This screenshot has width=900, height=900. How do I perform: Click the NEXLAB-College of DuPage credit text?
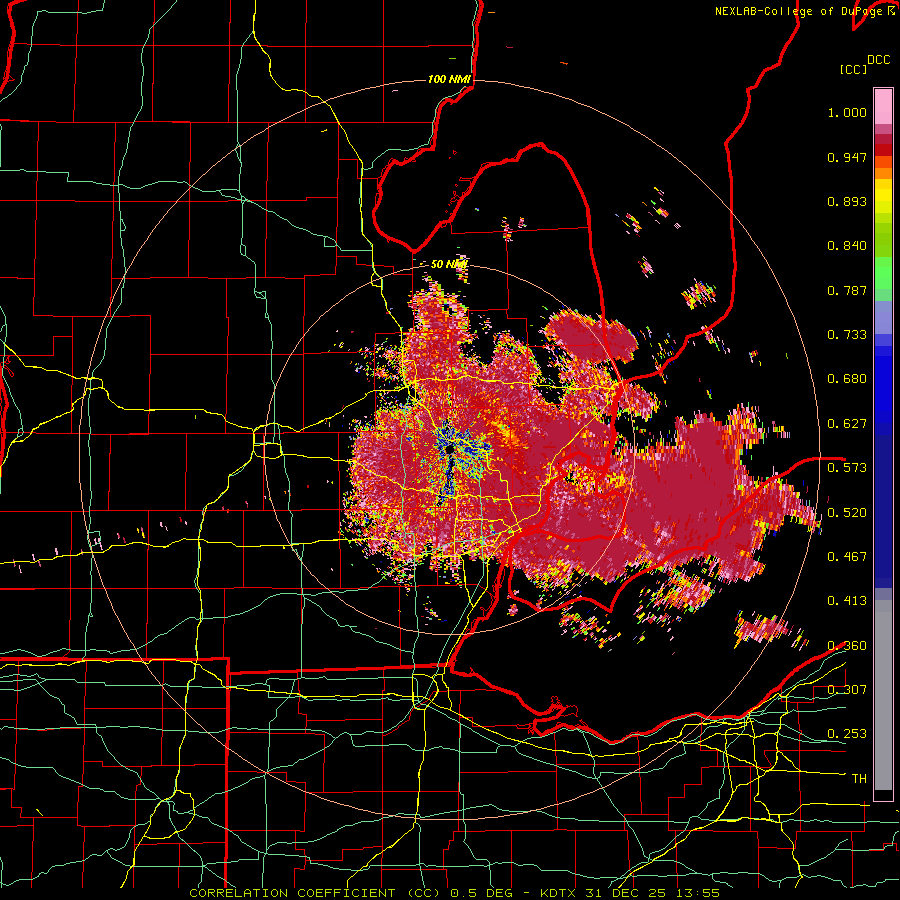pos(798,11)
